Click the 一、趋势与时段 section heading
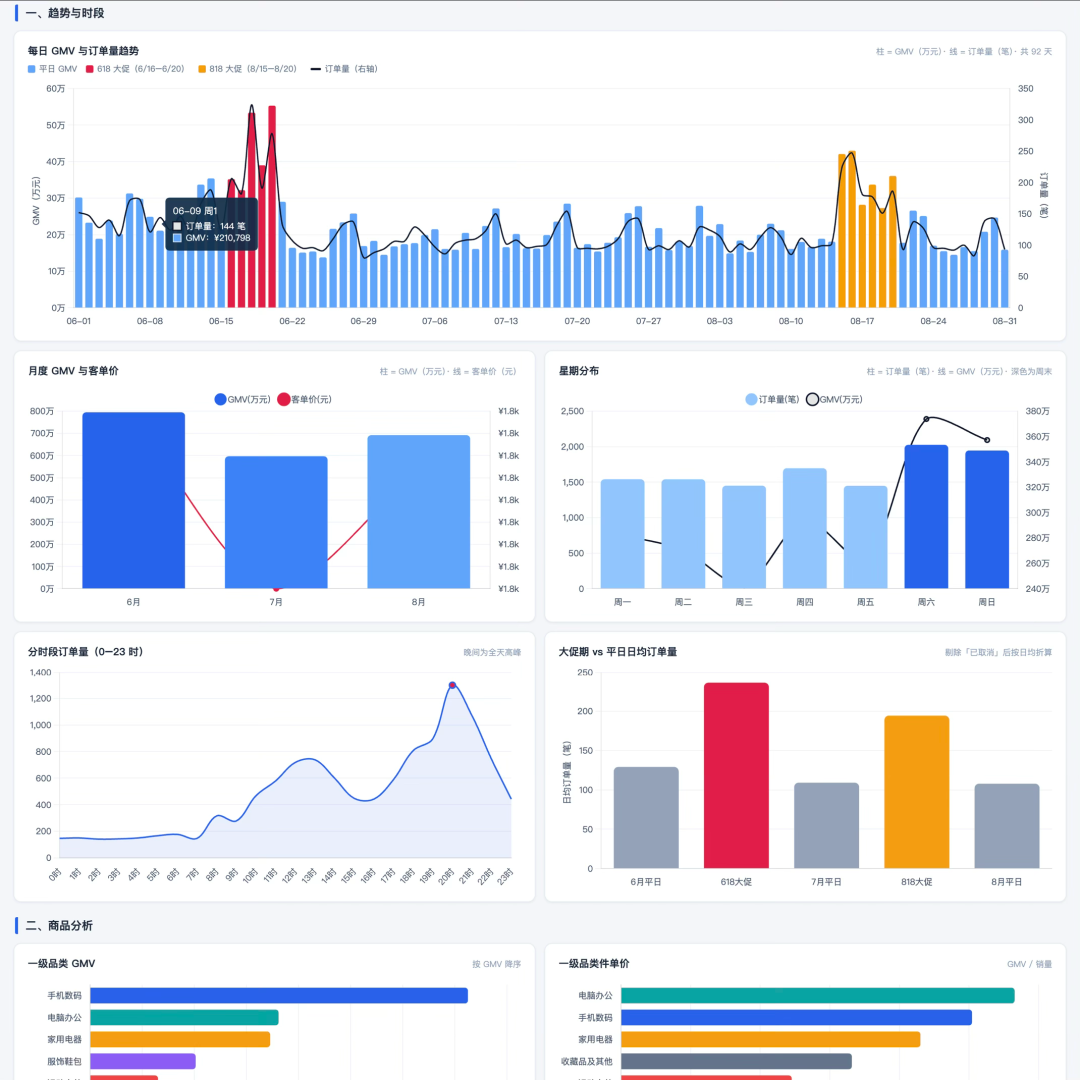1080x1080 pixels. coord(65,13)
